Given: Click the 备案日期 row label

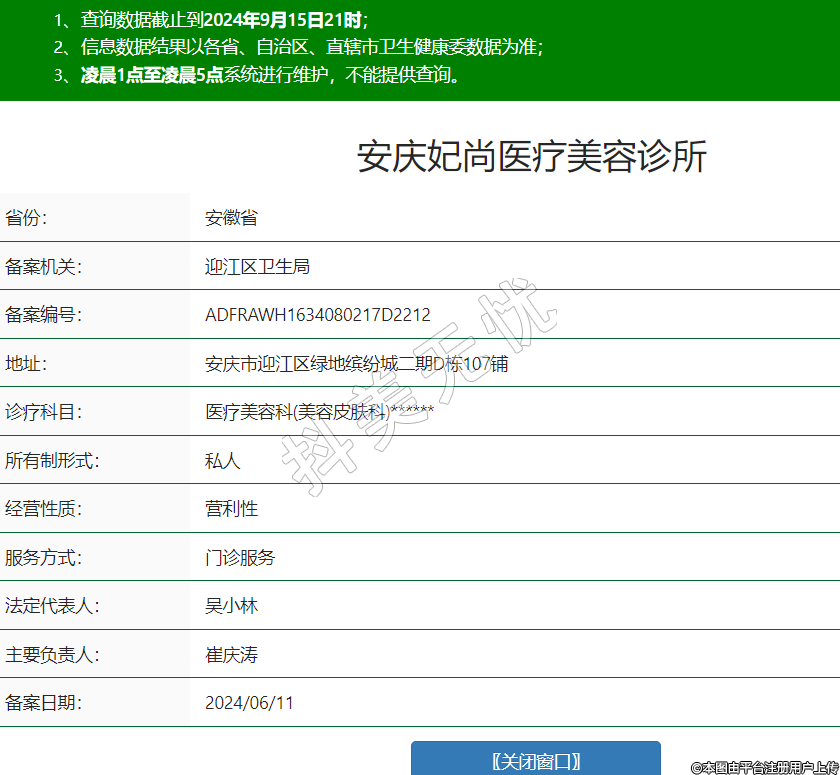Looking at the screenshot, I should pyautogui.click(x=43, y=703).
